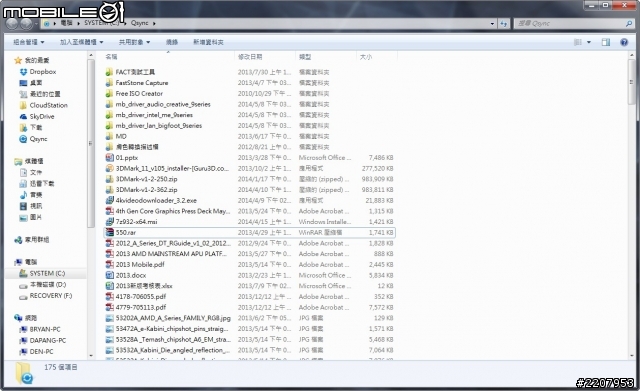640x391 pixels.
Task: Click the file list vertical scrollbar thumb
Action: [632, 82]
